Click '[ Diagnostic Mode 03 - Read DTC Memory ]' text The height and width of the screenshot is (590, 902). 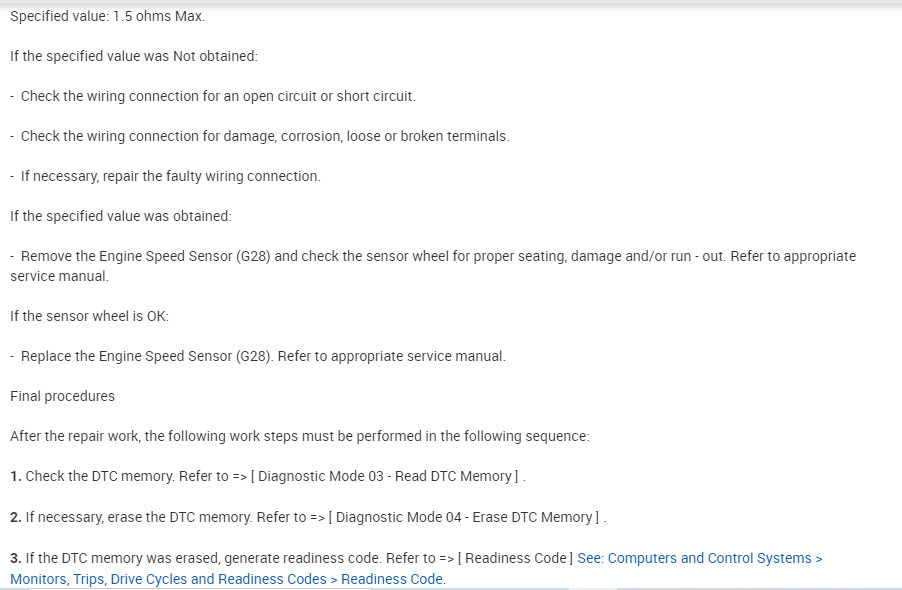pyautogui.click(x=384, y=476)
